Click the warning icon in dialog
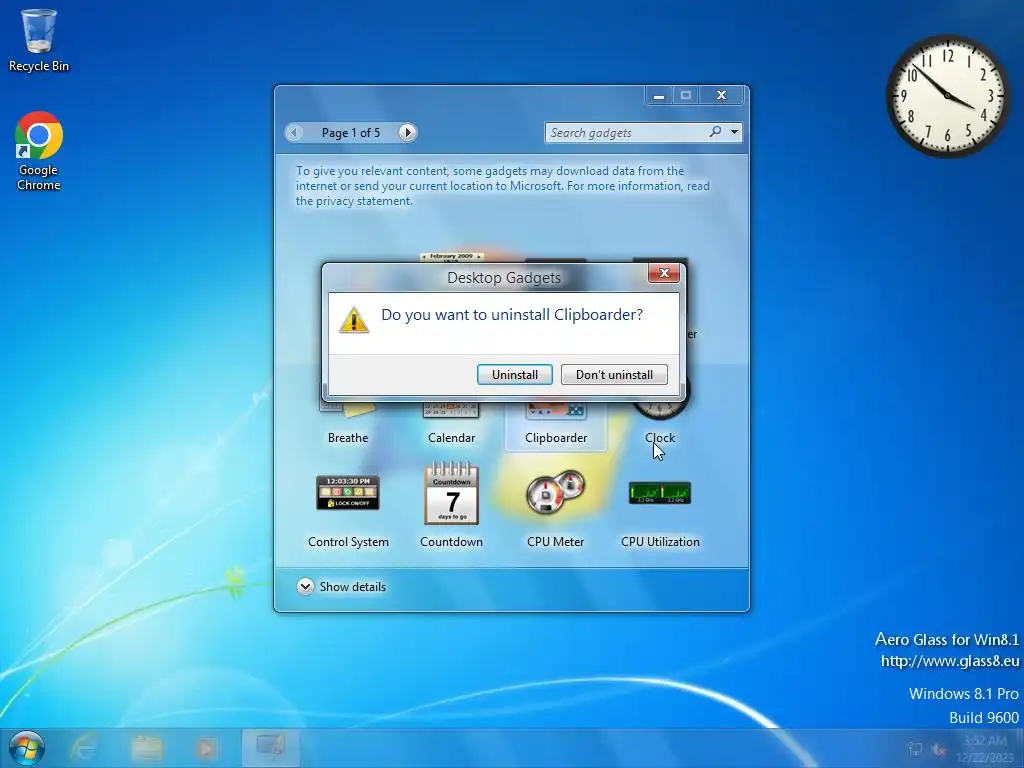The height and width of the screenshot is (768, 1024). (x=354, y=320)
